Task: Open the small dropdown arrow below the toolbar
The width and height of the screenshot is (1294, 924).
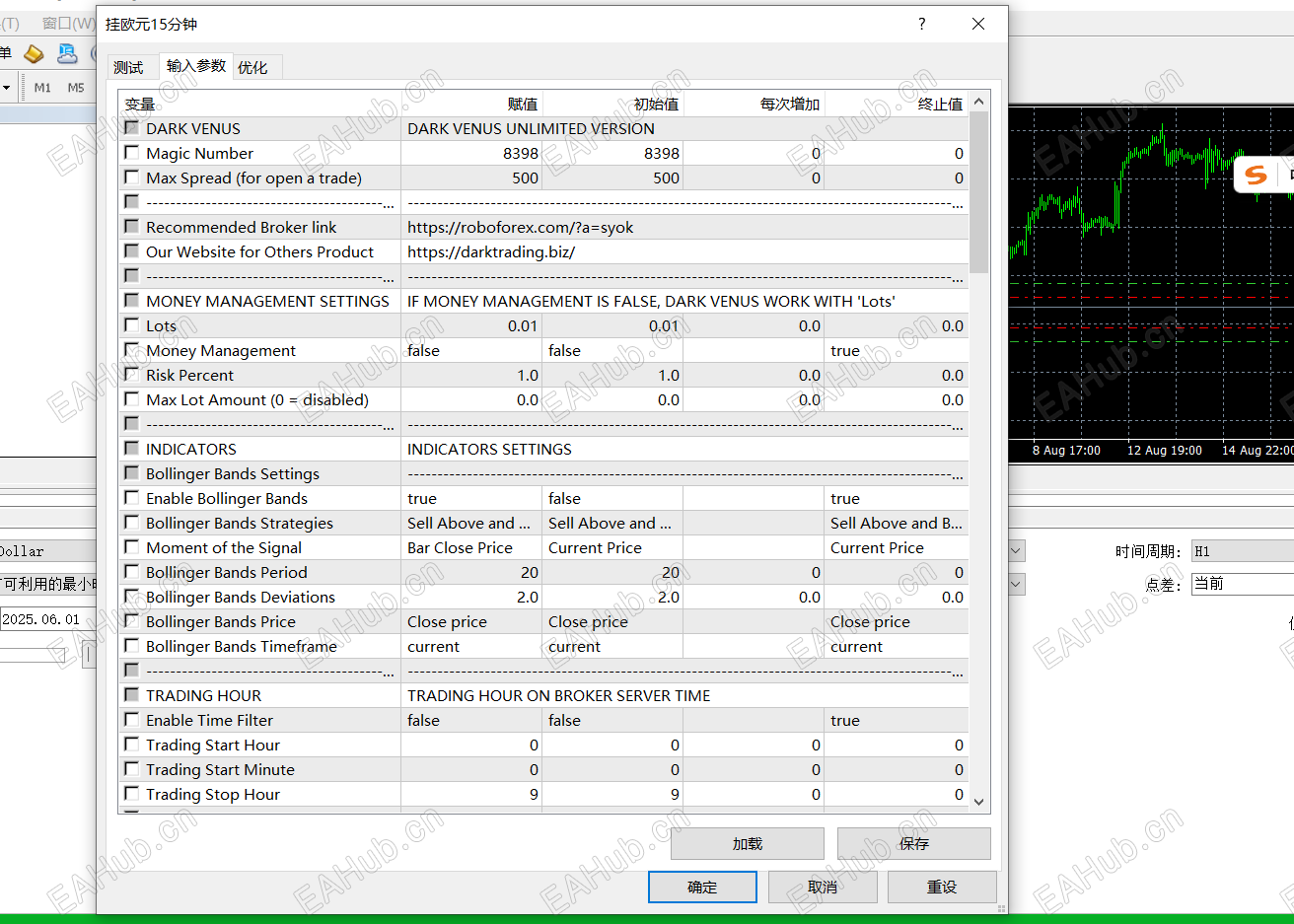Action: point(8,87)
